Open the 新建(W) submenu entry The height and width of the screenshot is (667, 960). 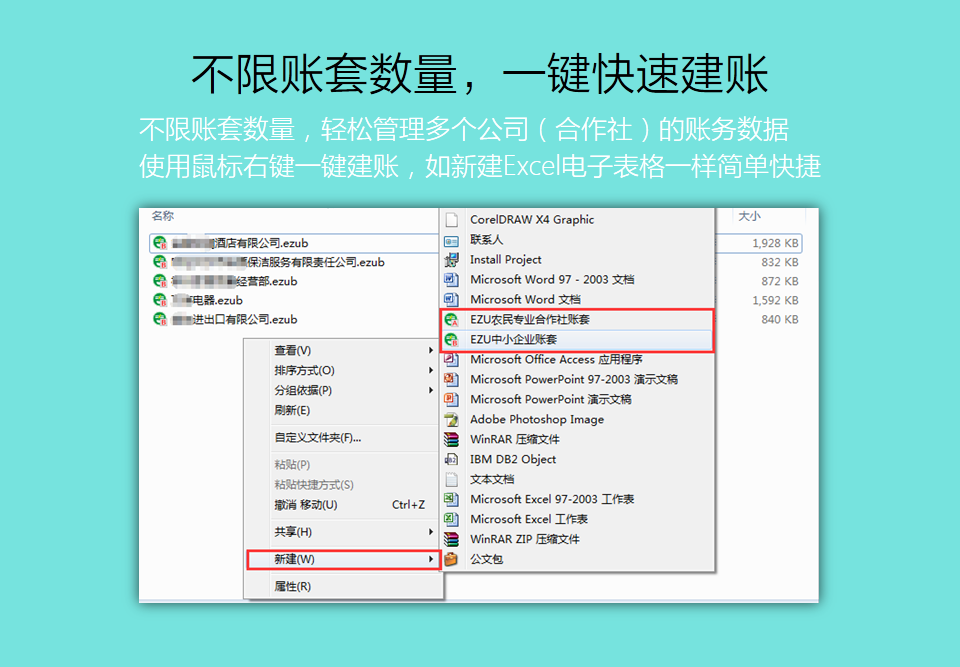(343, 559)
